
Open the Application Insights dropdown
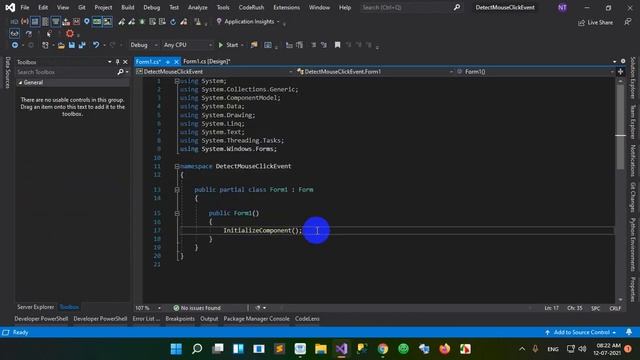[x=248, y=22]
